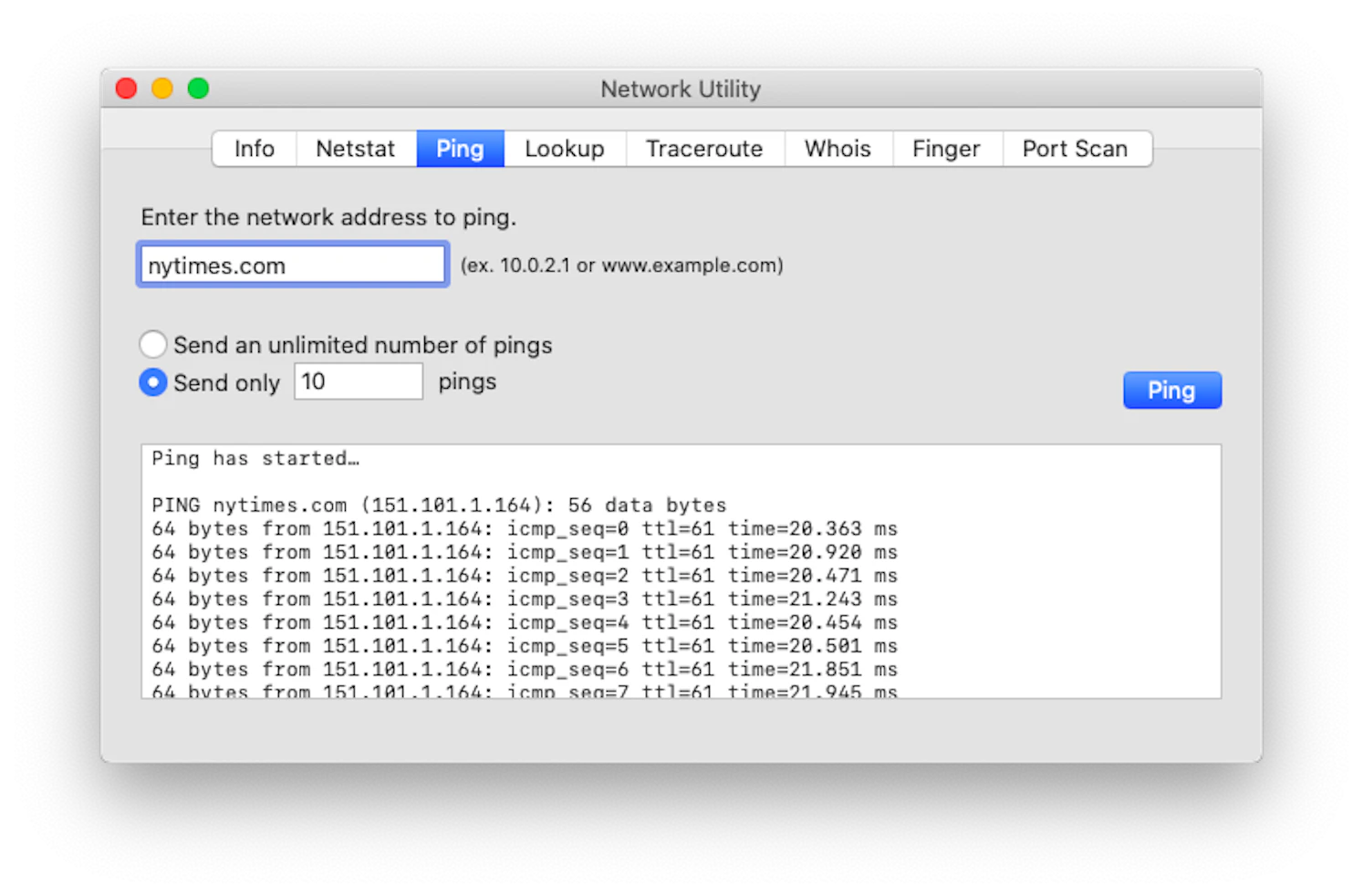The width and height of the screenshot is (1363, 896).
Task: Click the red close window control
Action: (x=126, y=88)
